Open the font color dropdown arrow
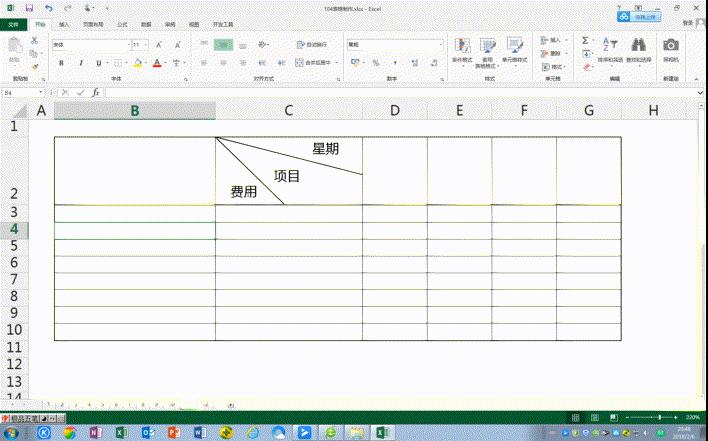This screenshot has width=708, height=441. [x=166, y=63]
